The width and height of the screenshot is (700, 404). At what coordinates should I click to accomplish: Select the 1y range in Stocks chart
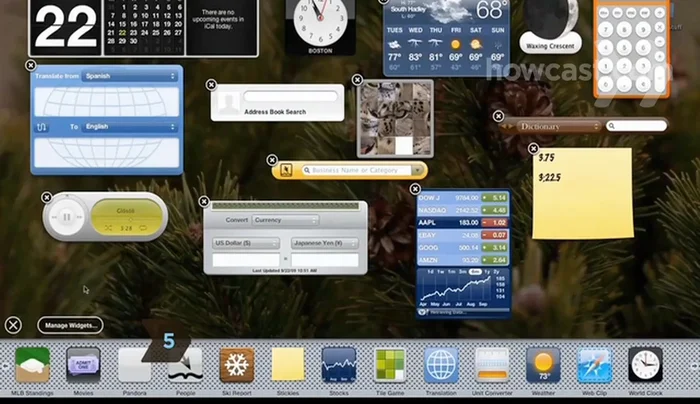487,272
